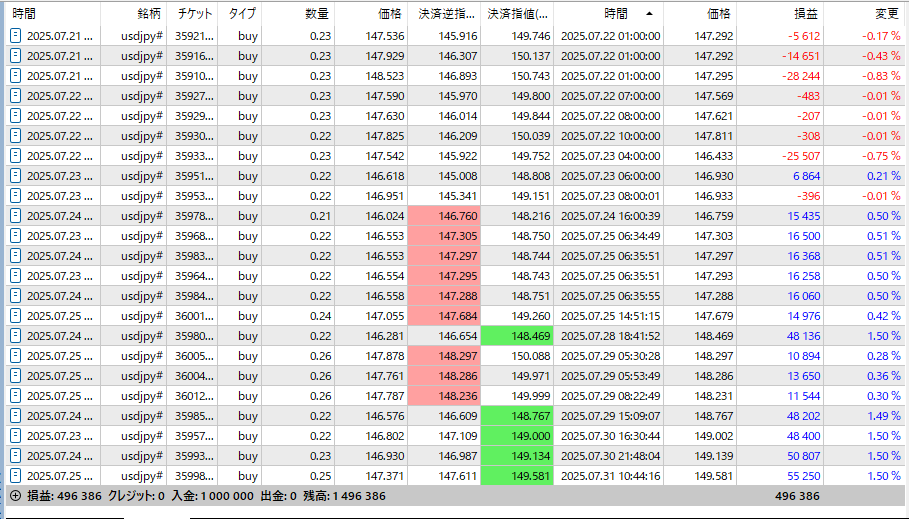909x519 pixels.
Task: Click the 出金: 0 summary text
Action: (278, 496)
